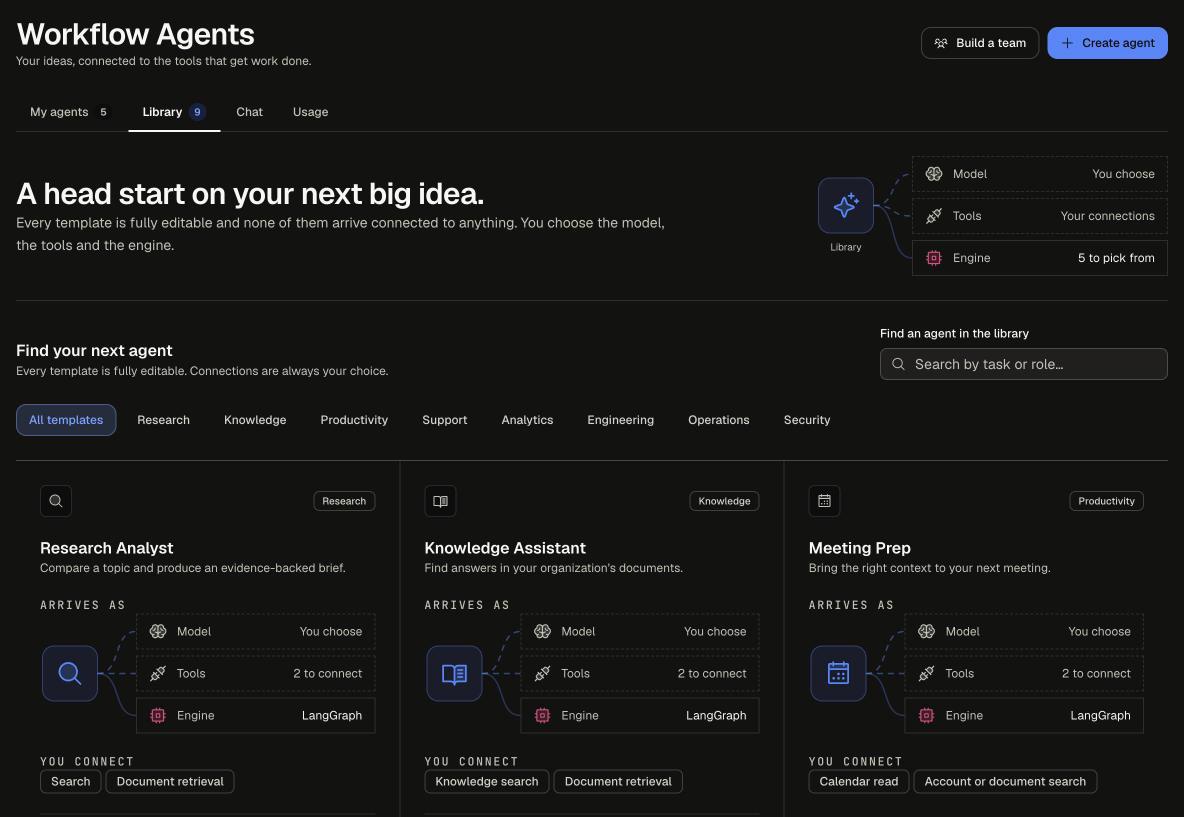Click the Knowledge Assistant small book icon
Image resolution: width=1184 pixels, height=817 pixels.
[x=440, y=501]
